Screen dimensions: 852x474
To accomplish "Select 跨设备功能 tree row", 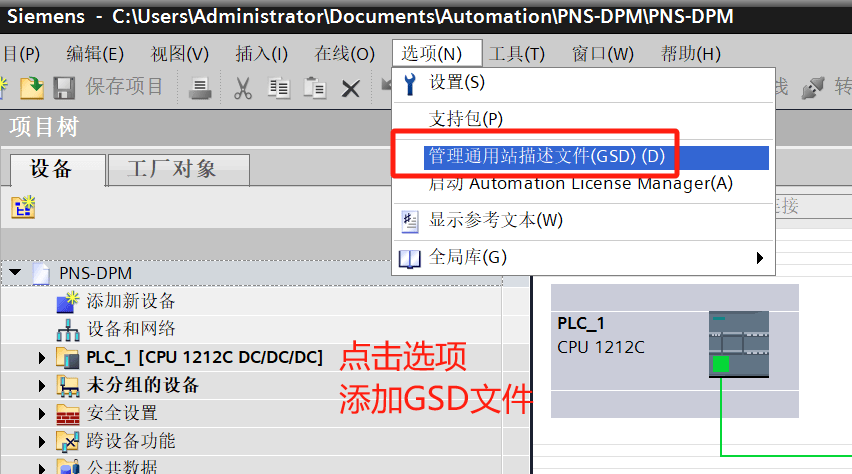I will tap(130, 441).
